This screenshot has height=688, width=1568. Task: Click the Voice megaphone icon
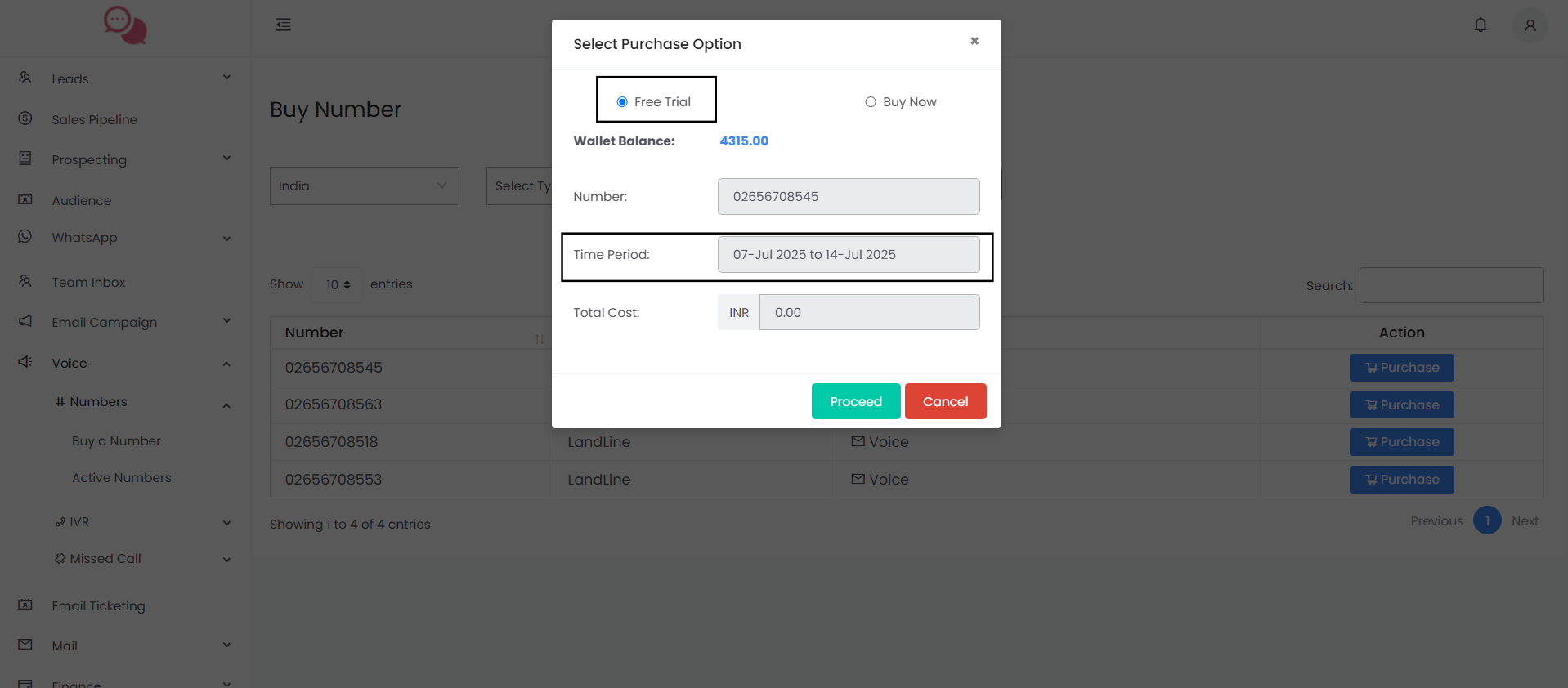coord(25,362)
